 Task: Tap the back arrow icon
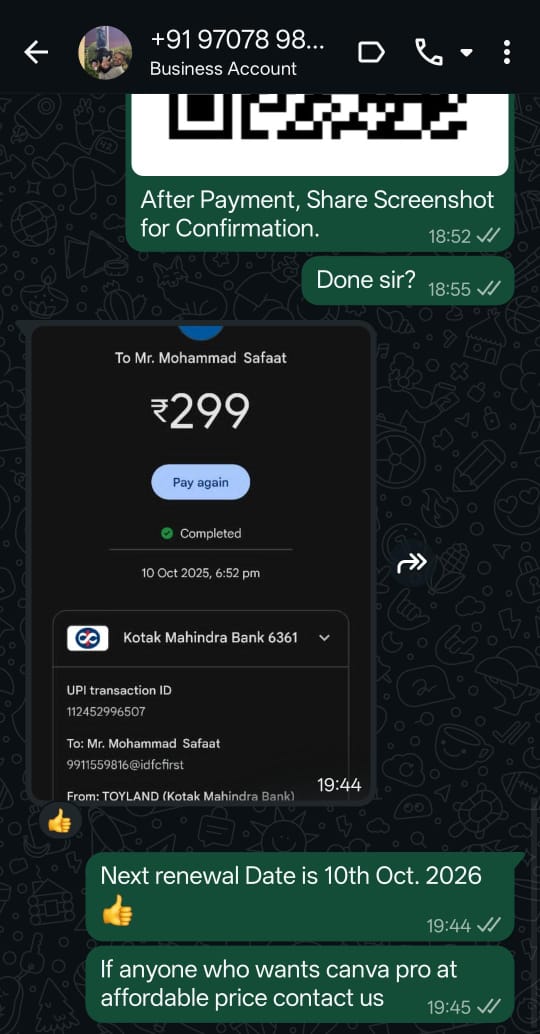point(36,53)
